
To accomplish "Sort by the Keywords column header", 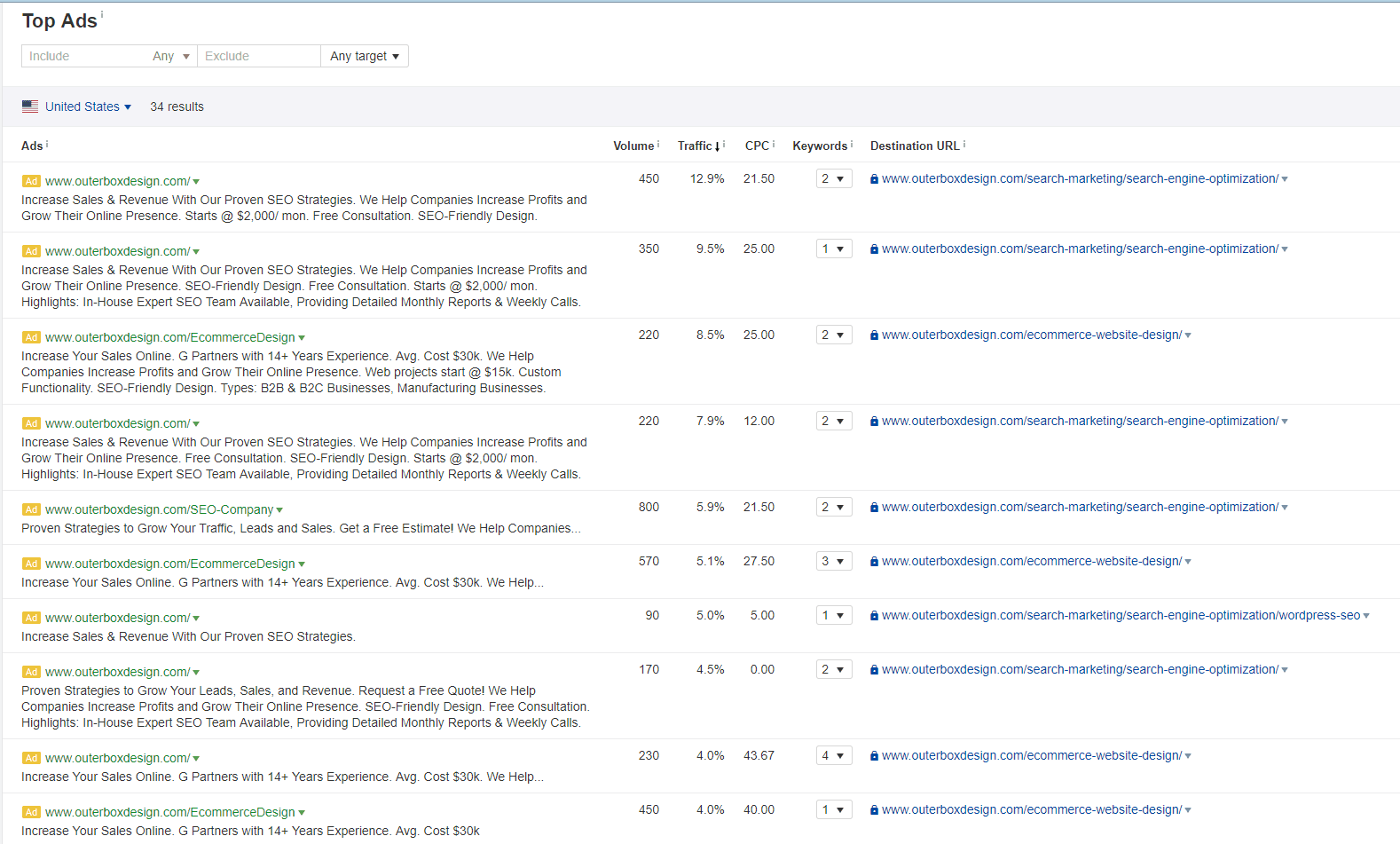I will (820, 146).
